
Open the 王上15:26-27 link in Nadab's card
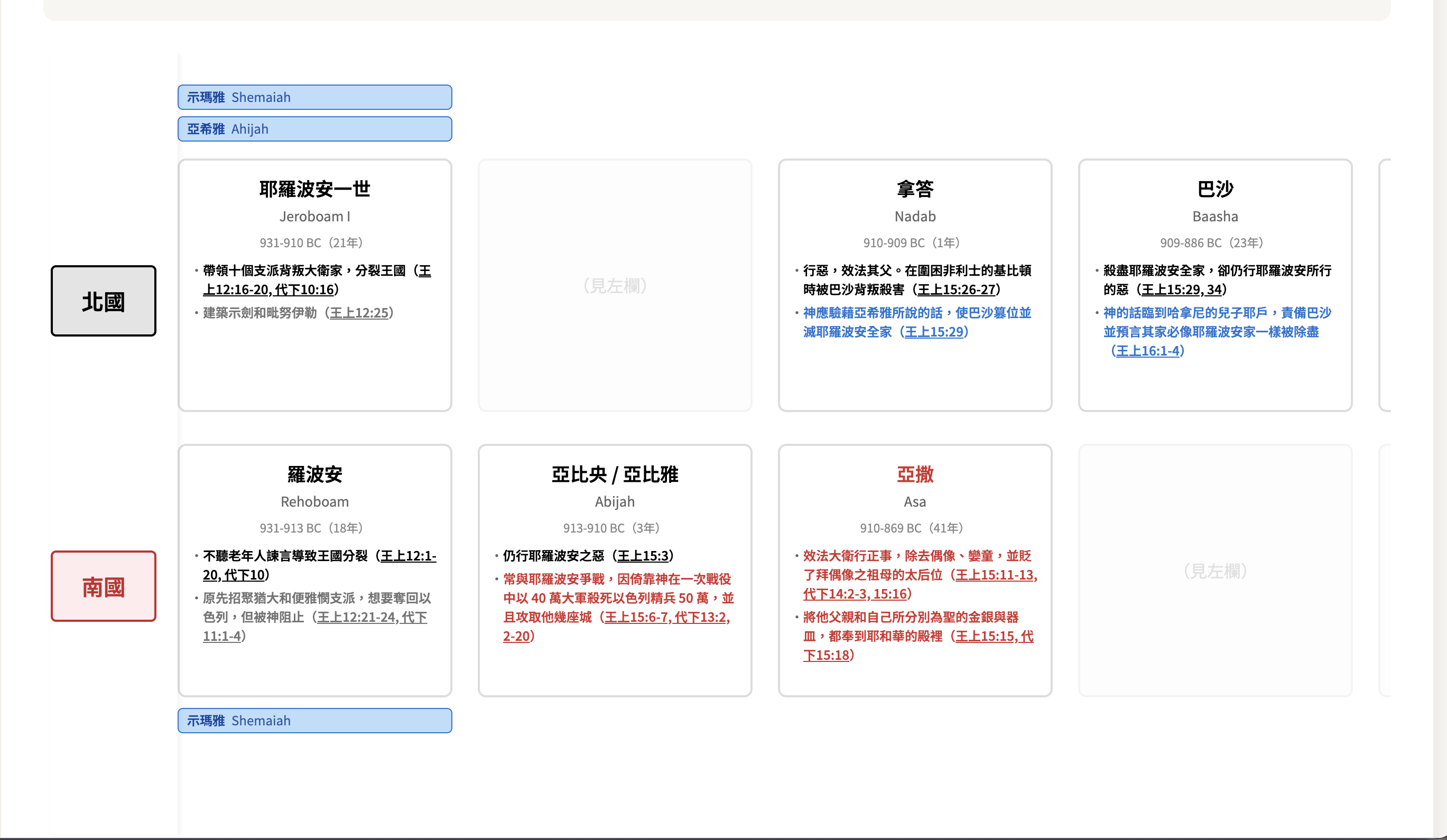coord(956,290)
